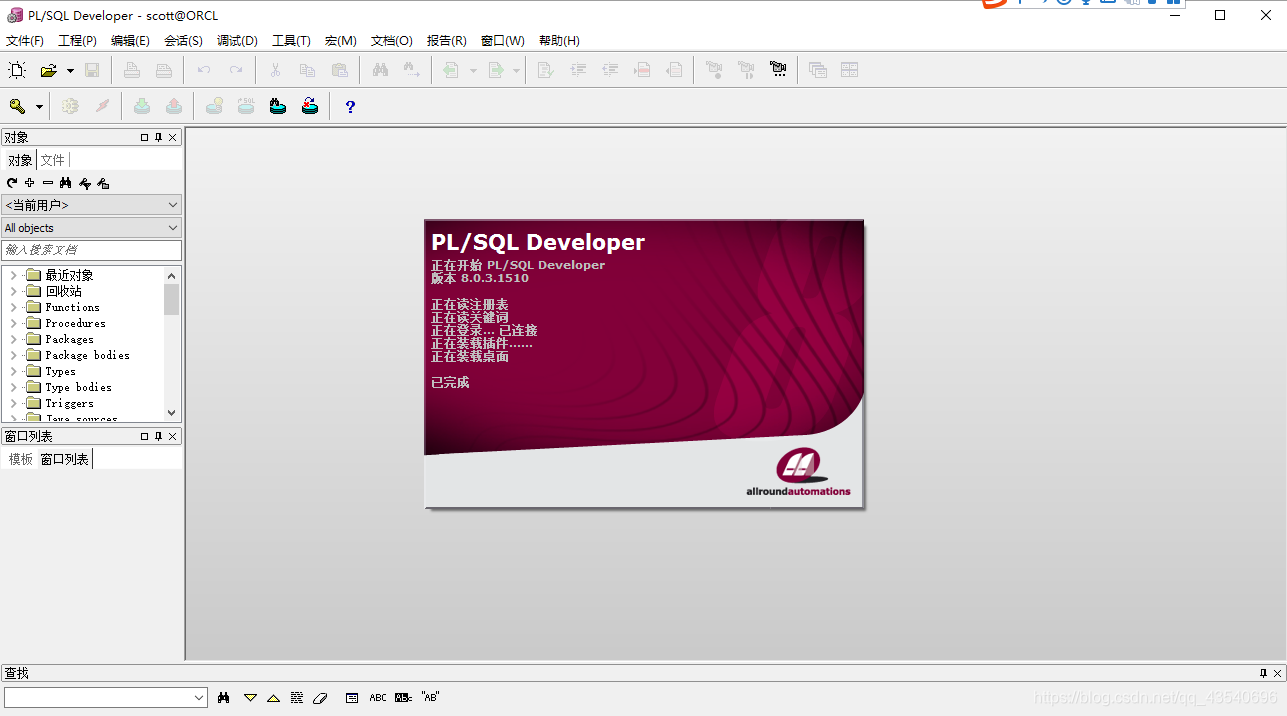The width and height of the screenshot is (1287, 716).
Task: Toggle the ABC case-sensitive search option
Action: [378, 697]
